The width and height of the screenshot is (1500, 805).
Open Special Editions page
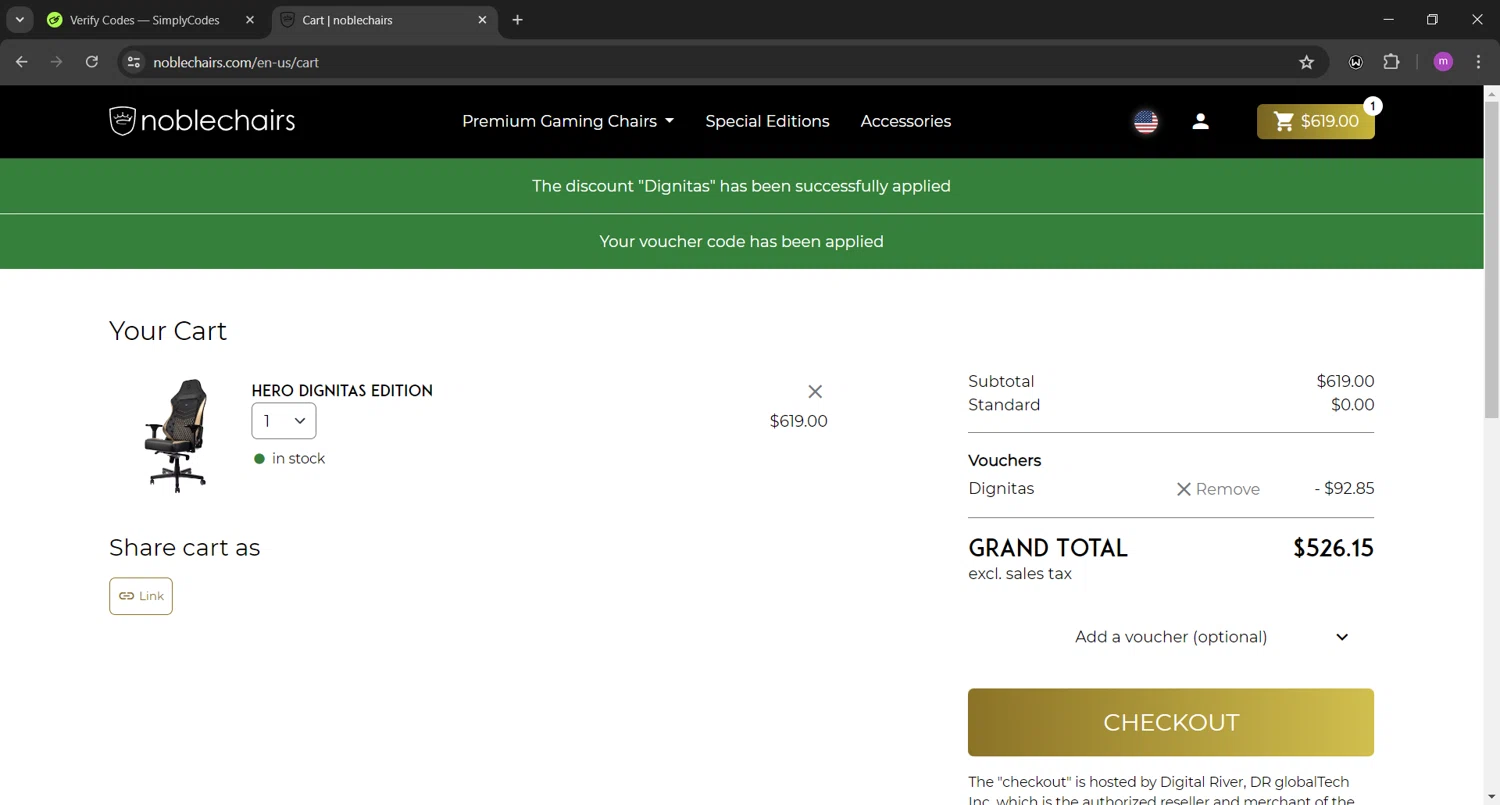767,121
